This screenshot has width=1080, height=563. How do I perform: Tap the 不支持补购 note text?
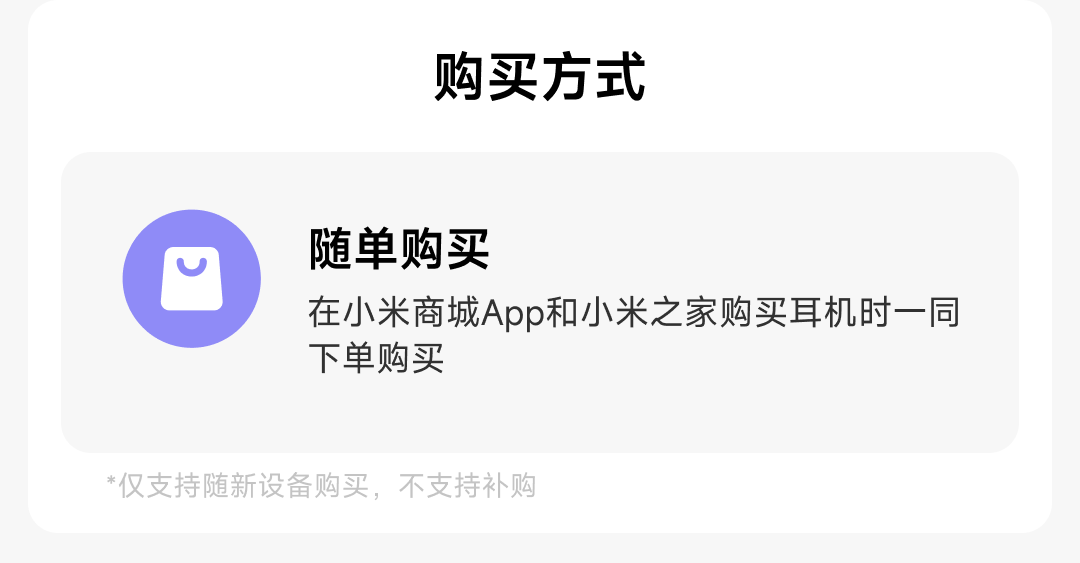click(x=468, y=486)
